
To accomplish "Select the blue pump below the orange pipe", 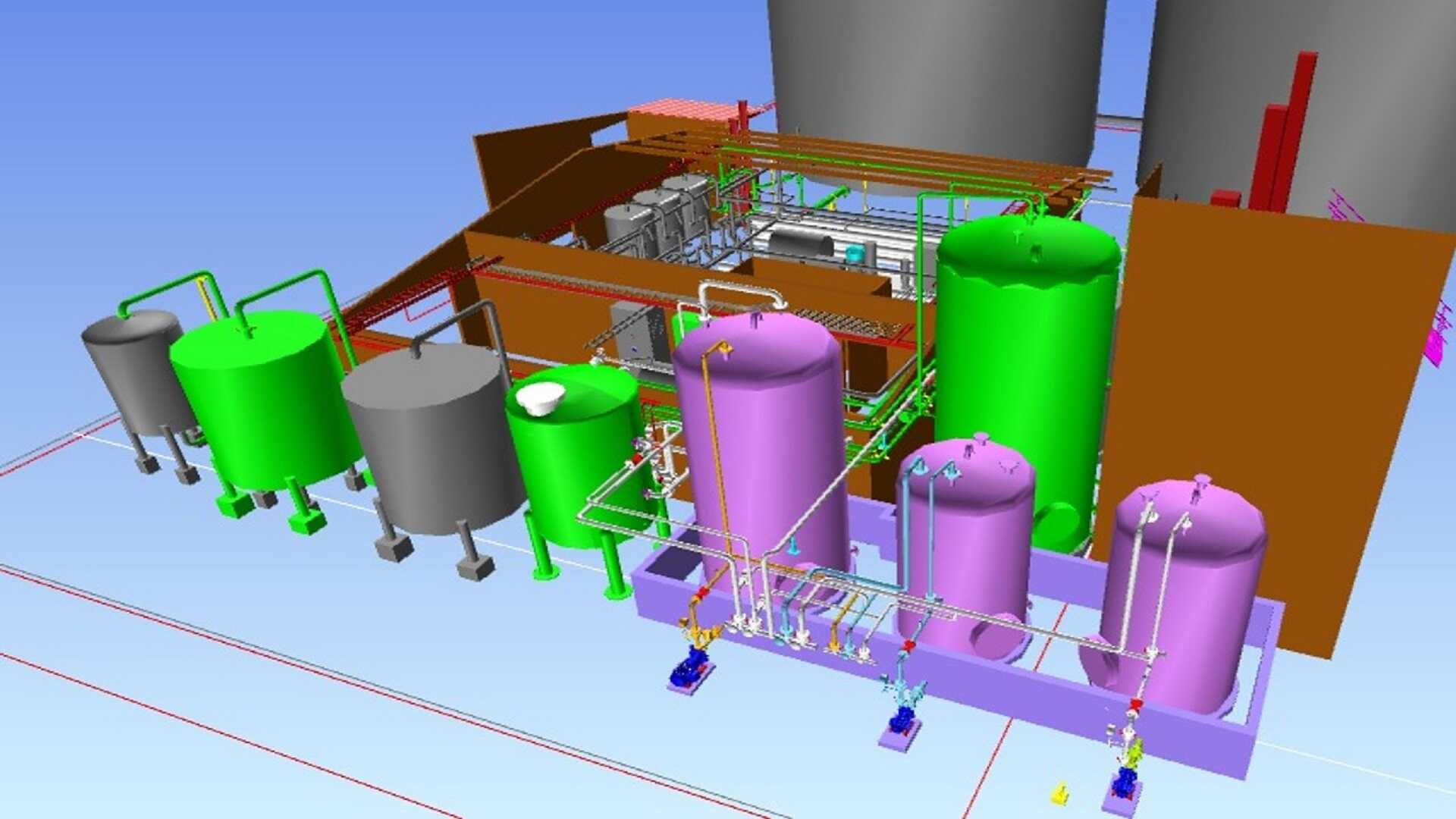I will [690, 669].
